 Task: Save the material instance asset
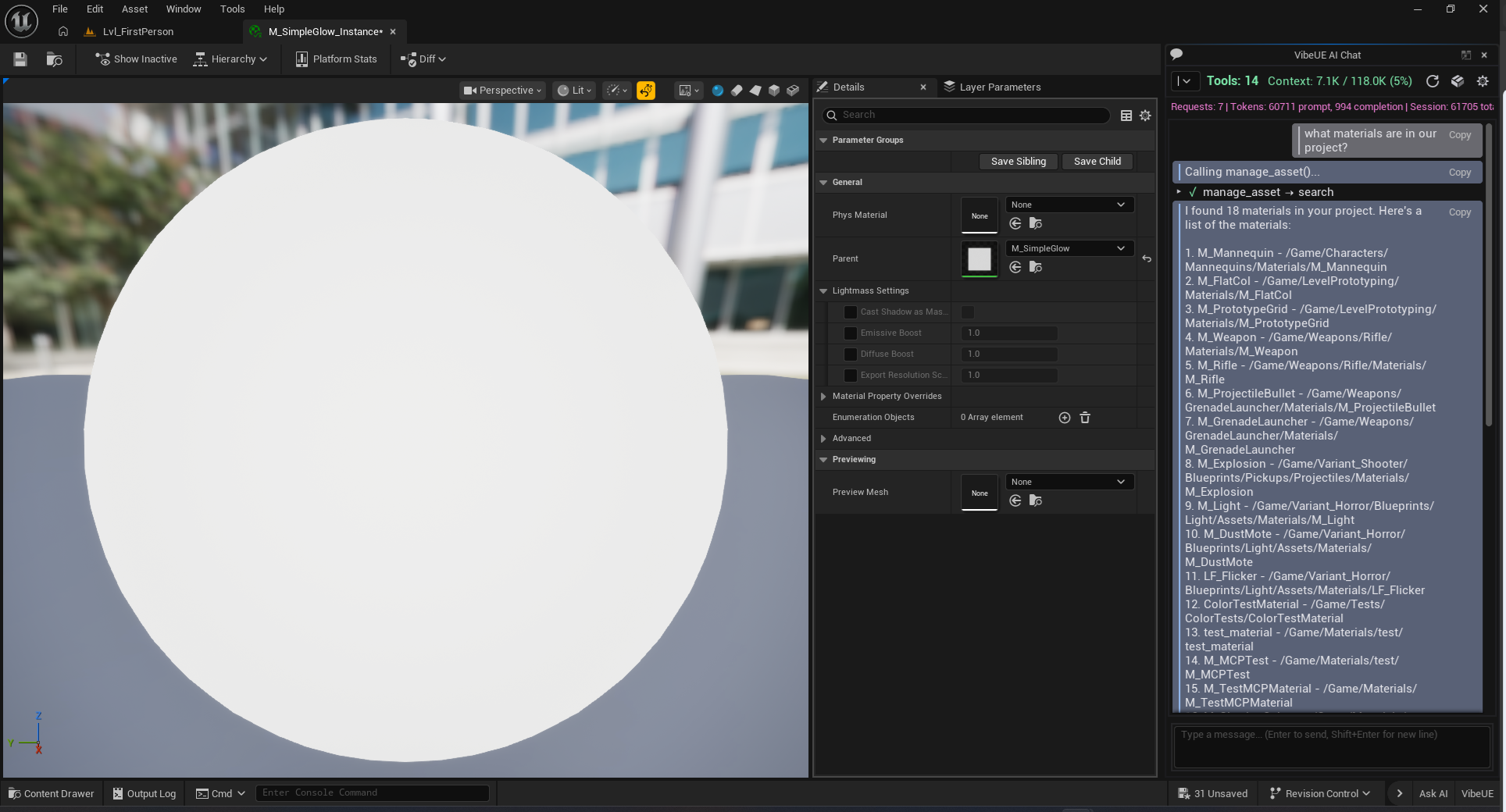[20, 59]
